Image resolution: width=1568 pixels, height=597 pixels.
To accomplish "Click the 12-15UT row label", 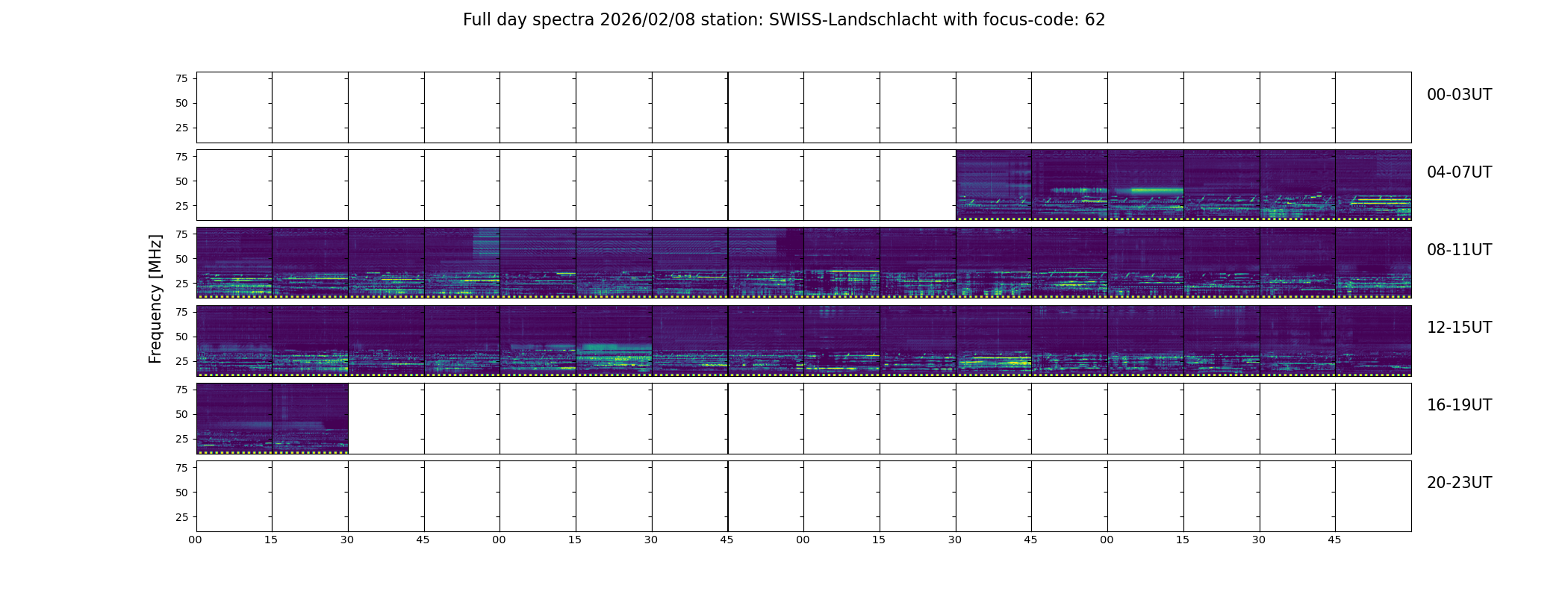I will click(x=1459, y=328).
